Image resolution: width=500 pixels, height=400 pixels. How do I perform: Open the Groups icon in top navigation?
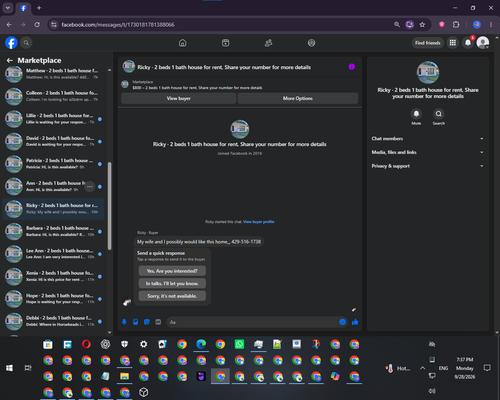(311, 43)
